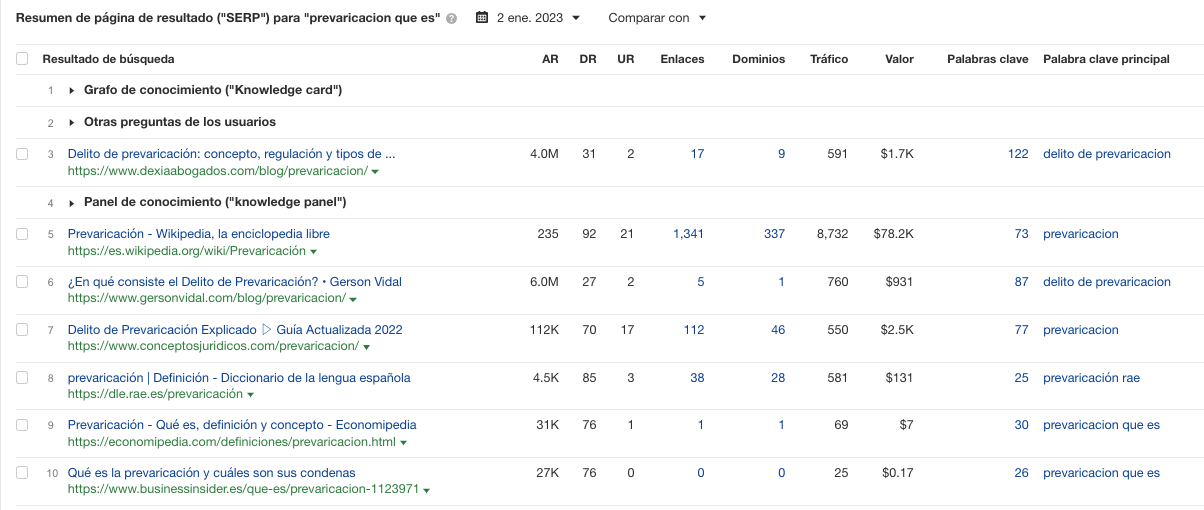This screenshot has height=510, width=1204.
Task: Sort by the 'Tráfico' column header
Action: 829,59
